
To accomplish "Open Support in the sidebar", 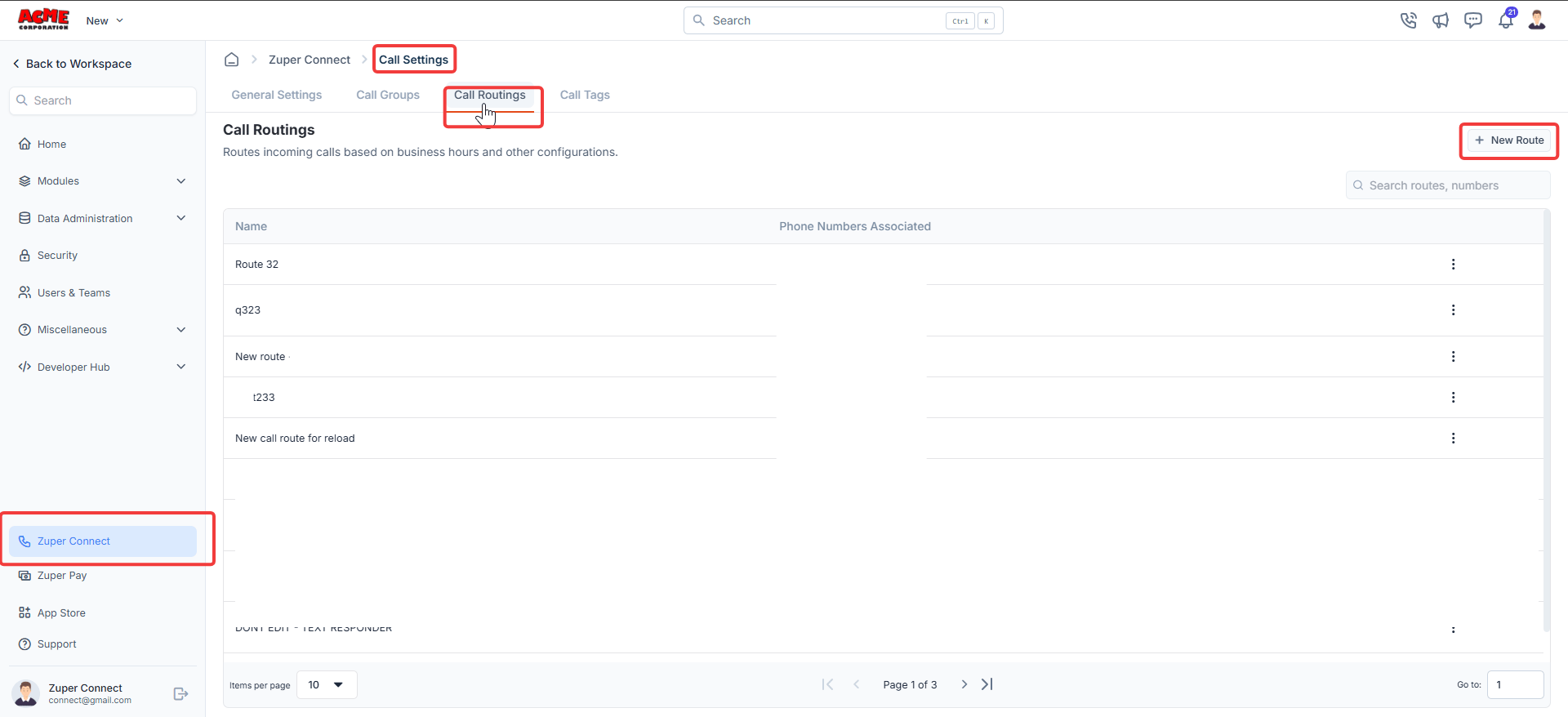I will click(103, 644).
